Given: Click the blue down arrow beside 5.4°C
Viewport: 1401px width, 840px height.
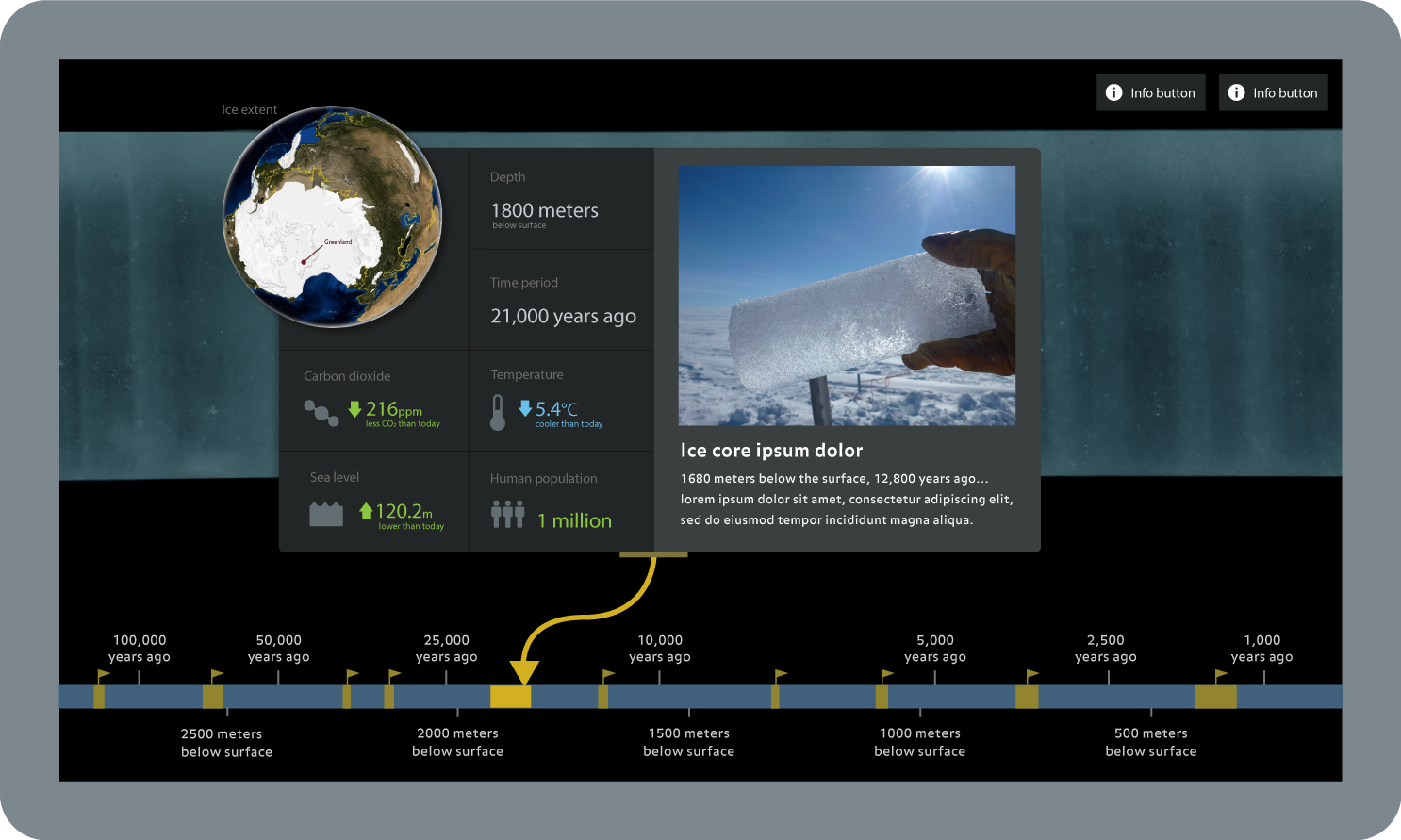Looking at the screenshot, I should 525,408.
